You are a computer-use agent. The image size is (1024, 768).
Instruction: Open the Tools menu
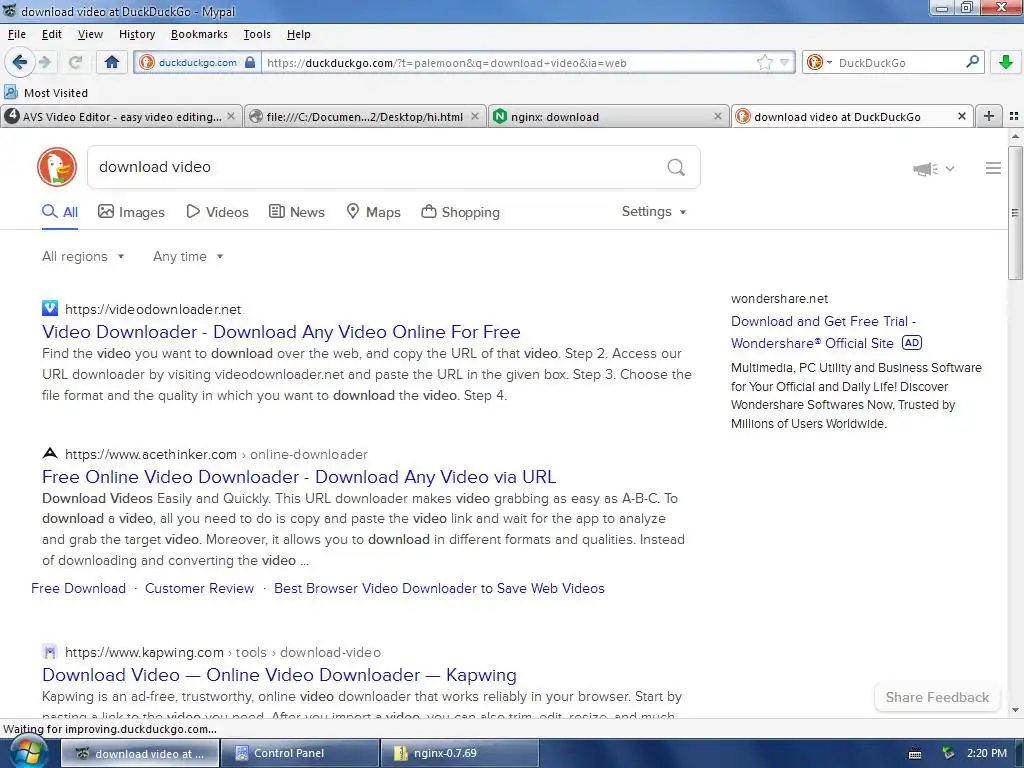(257, 34)
